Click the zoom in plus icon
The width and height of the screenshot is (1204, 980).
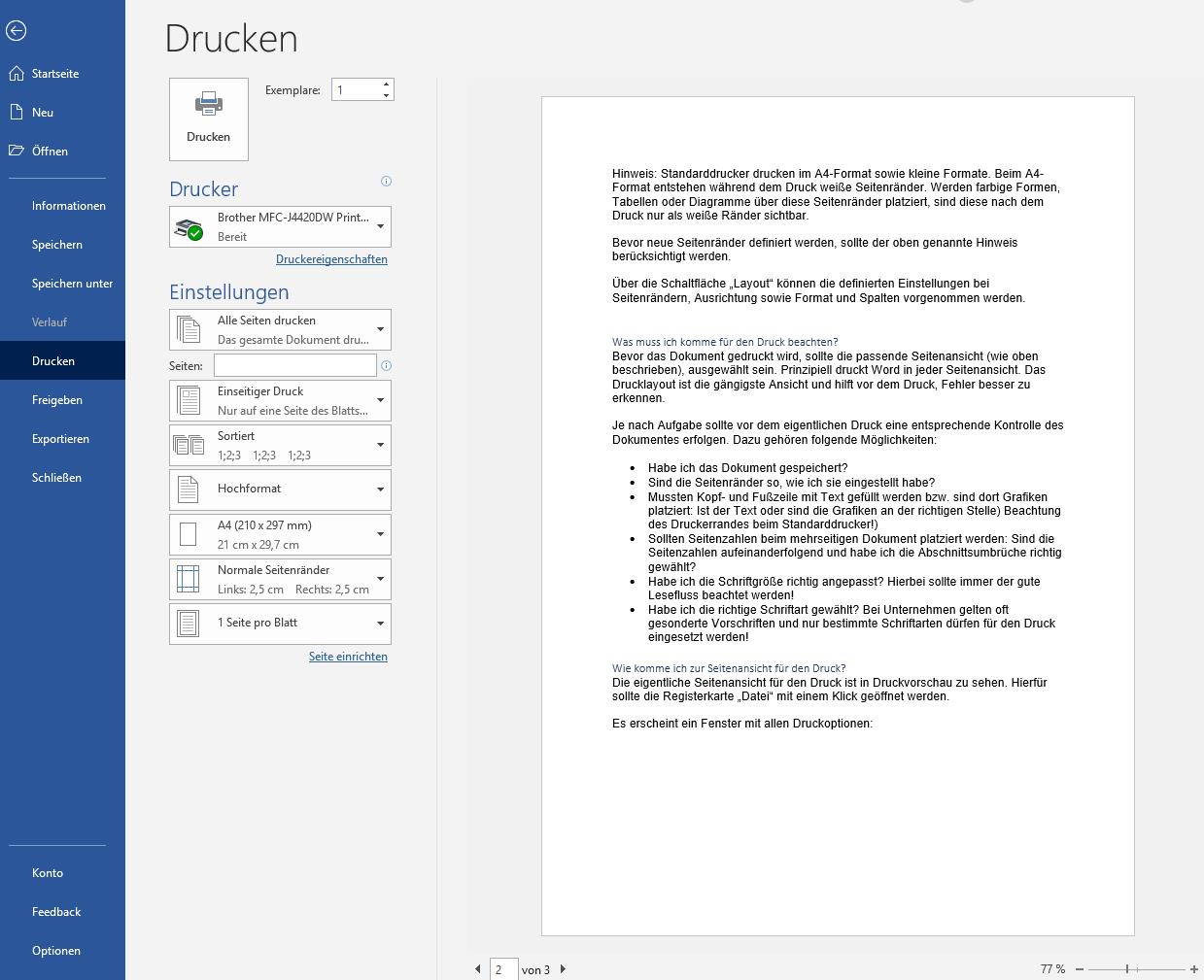pyautogui.click(x=1193, y=969)
